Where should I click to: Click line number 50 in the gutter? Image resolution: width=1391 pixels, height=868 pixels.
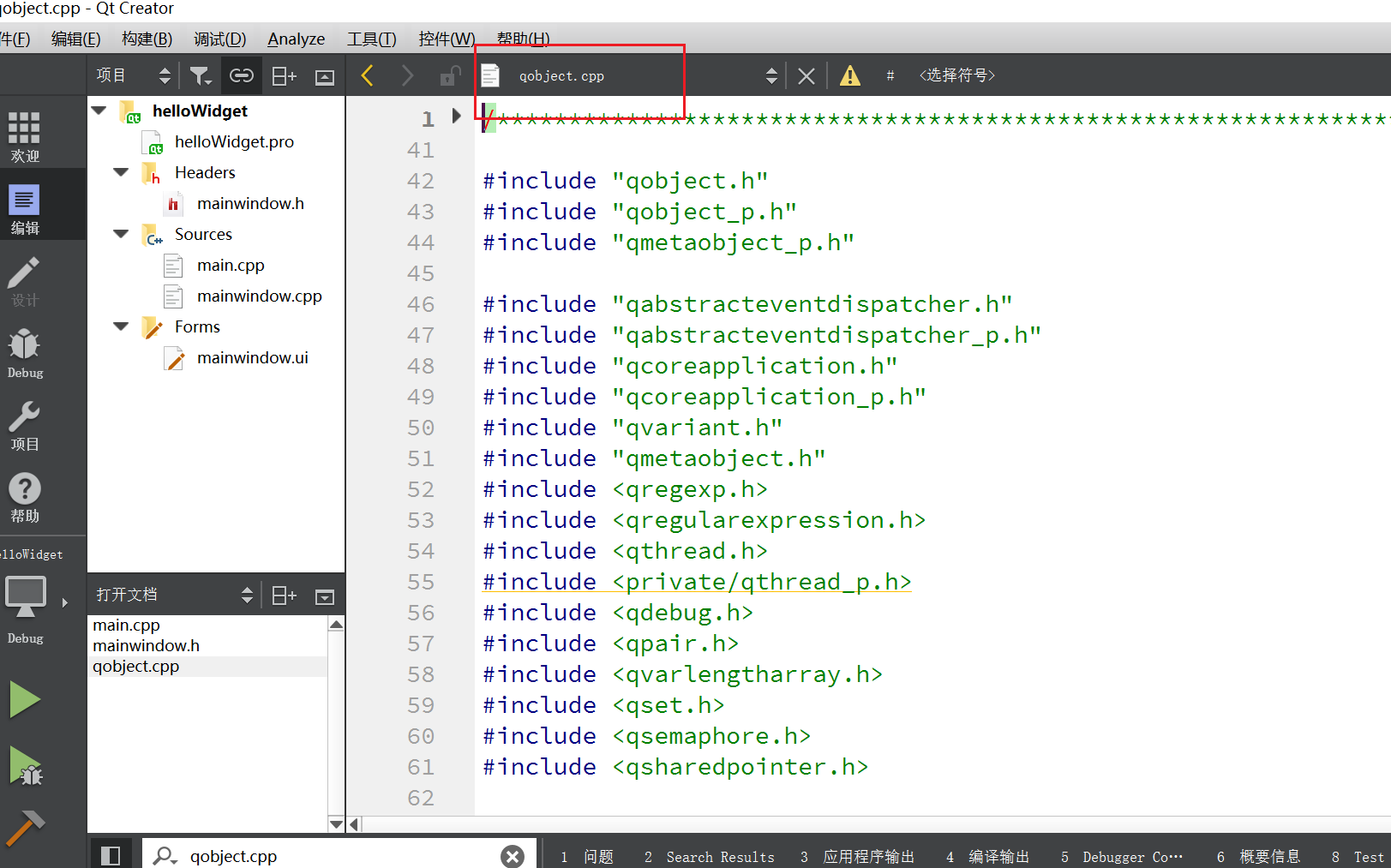coord(421,428)
